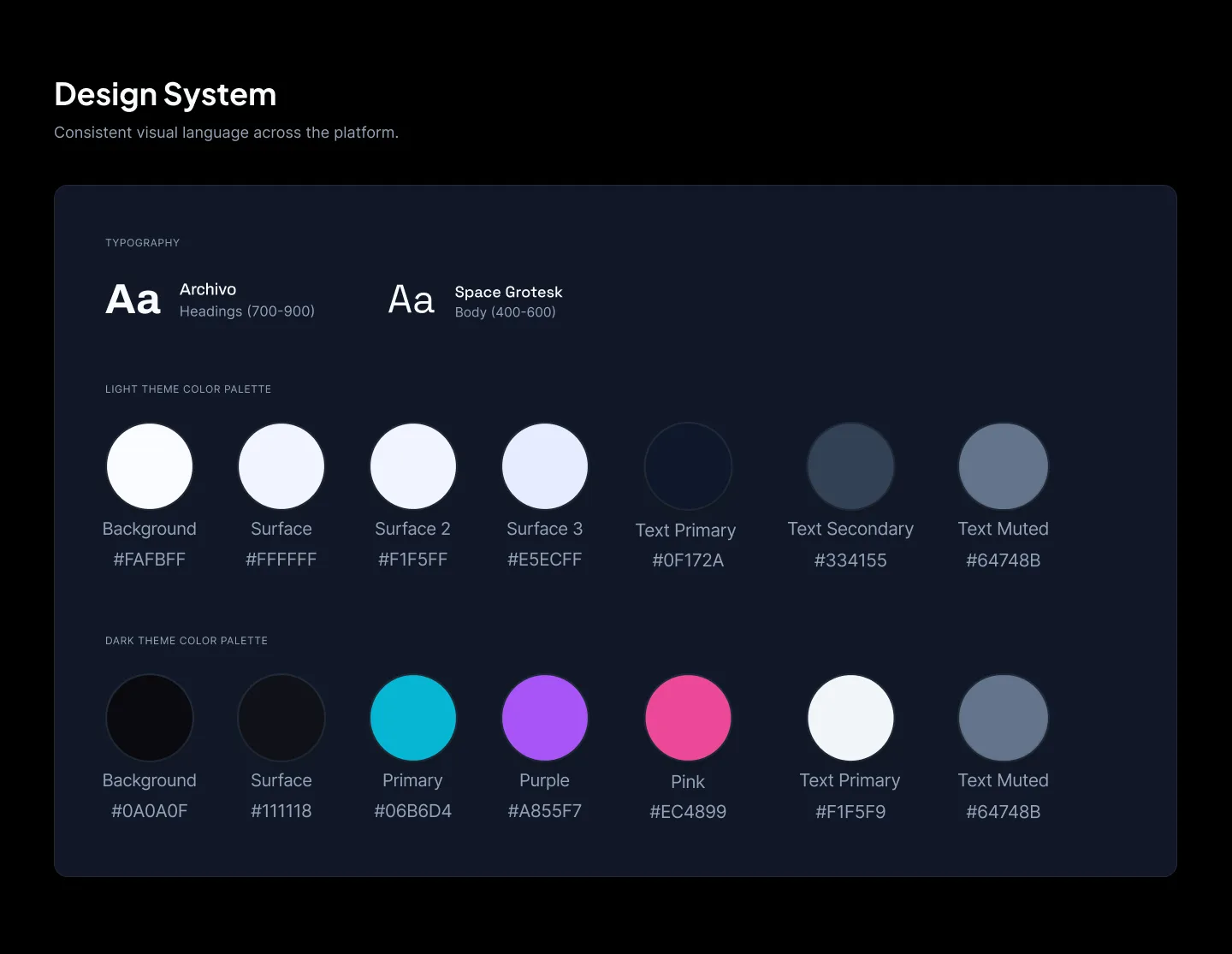Pick the Surface 2 #F1F5FF color circle
Screen dimensions: 1232x954
point(413,466)
